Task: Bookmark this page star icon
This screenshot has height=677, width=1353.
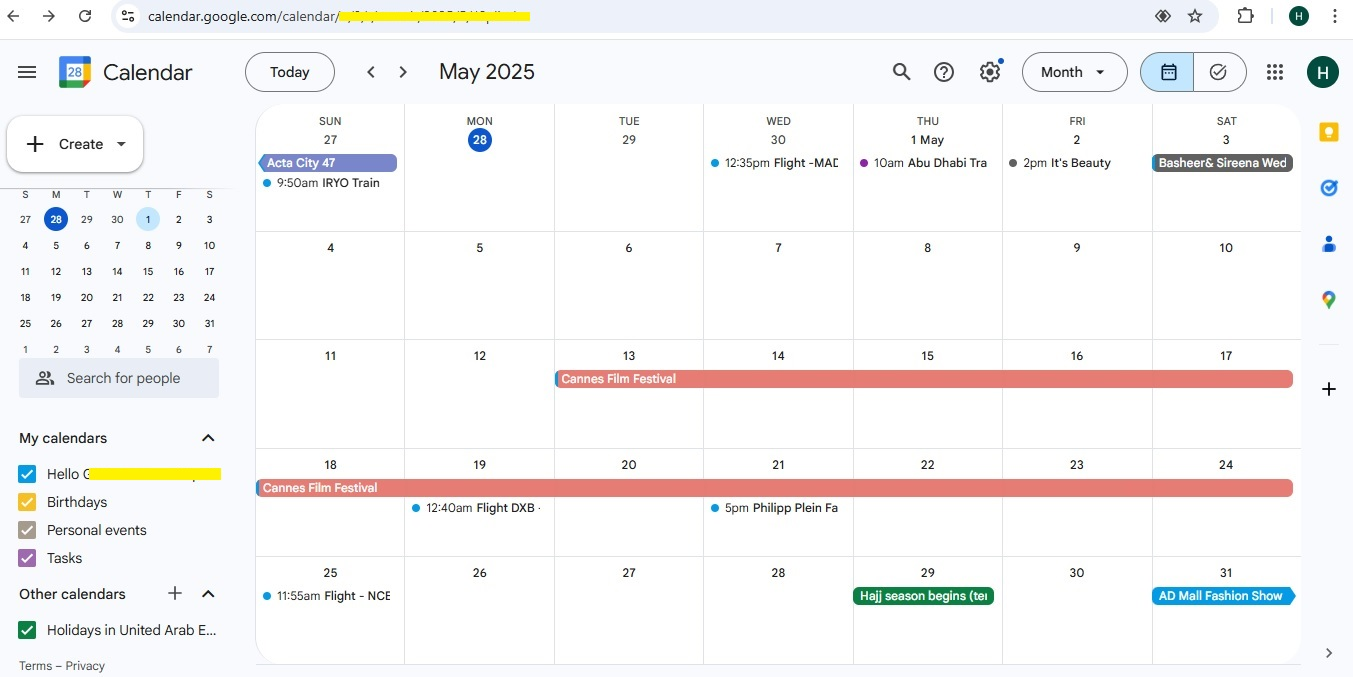Action: point(1195,16)
